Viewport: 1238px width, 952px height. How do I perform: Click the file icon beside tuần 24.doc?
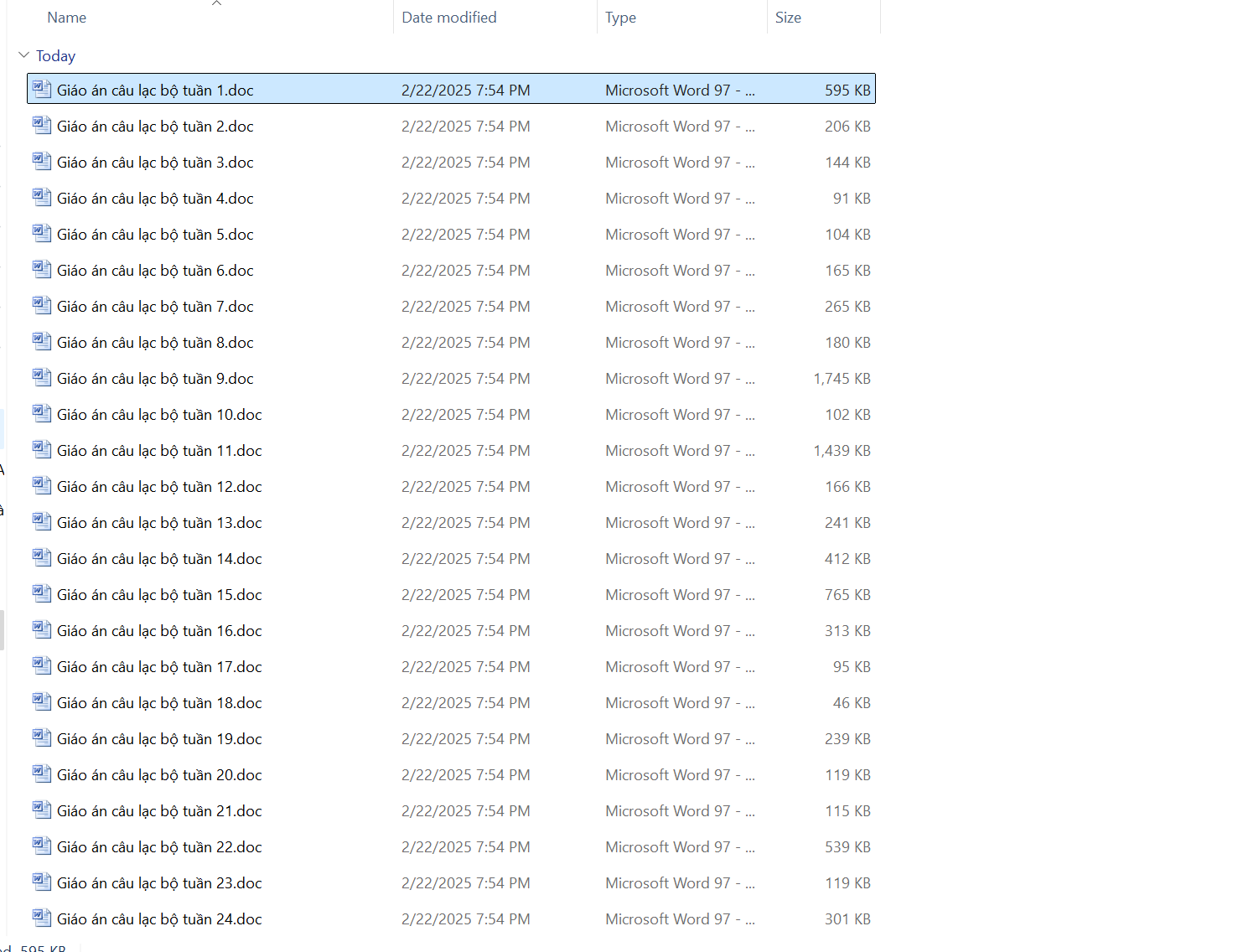pos(42,918)
